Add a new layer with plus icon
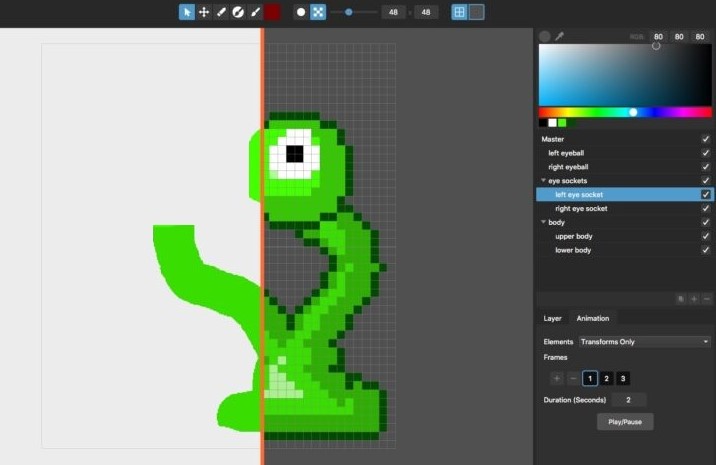The image size is (716, 465). click(x=694, y=299)
